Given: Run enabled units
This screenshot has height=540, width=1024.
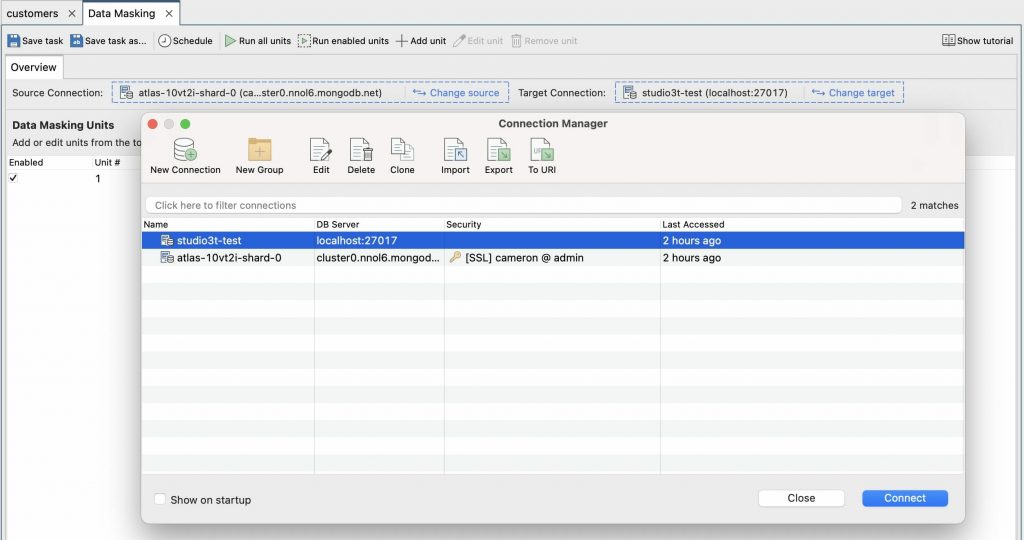Looking at the screenshot, I should [x=344, y=40].
